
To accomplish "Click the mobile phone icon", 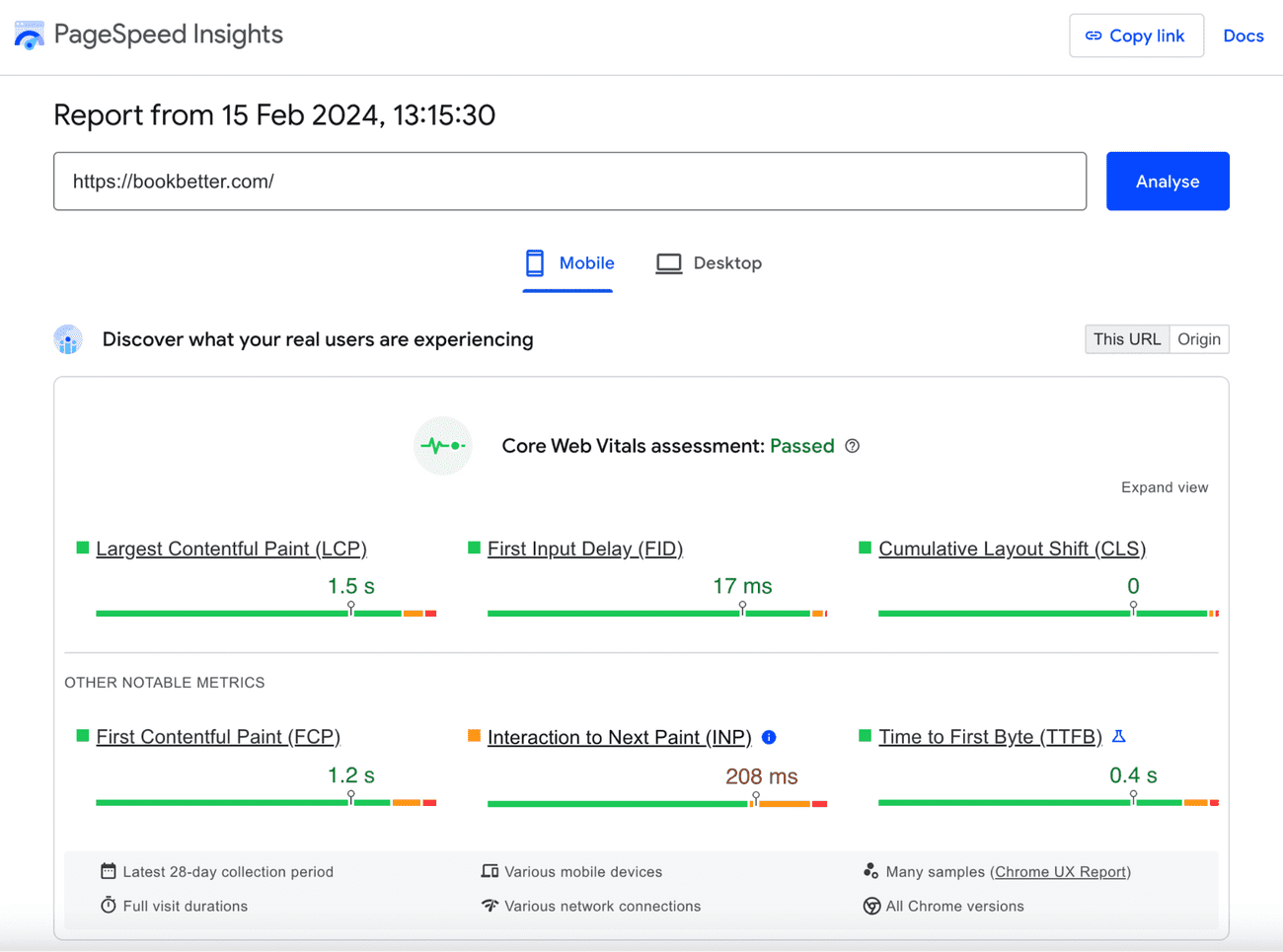I will coord(535,263).
